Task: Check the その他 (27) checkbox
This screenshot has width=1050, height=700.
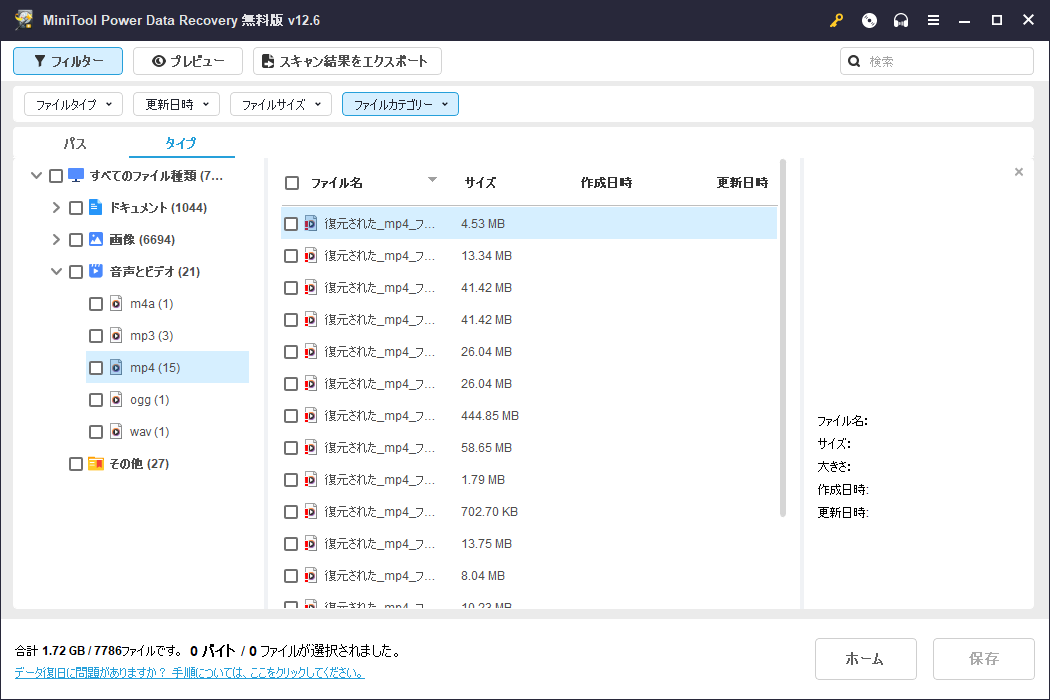Action: coord(76,464)
